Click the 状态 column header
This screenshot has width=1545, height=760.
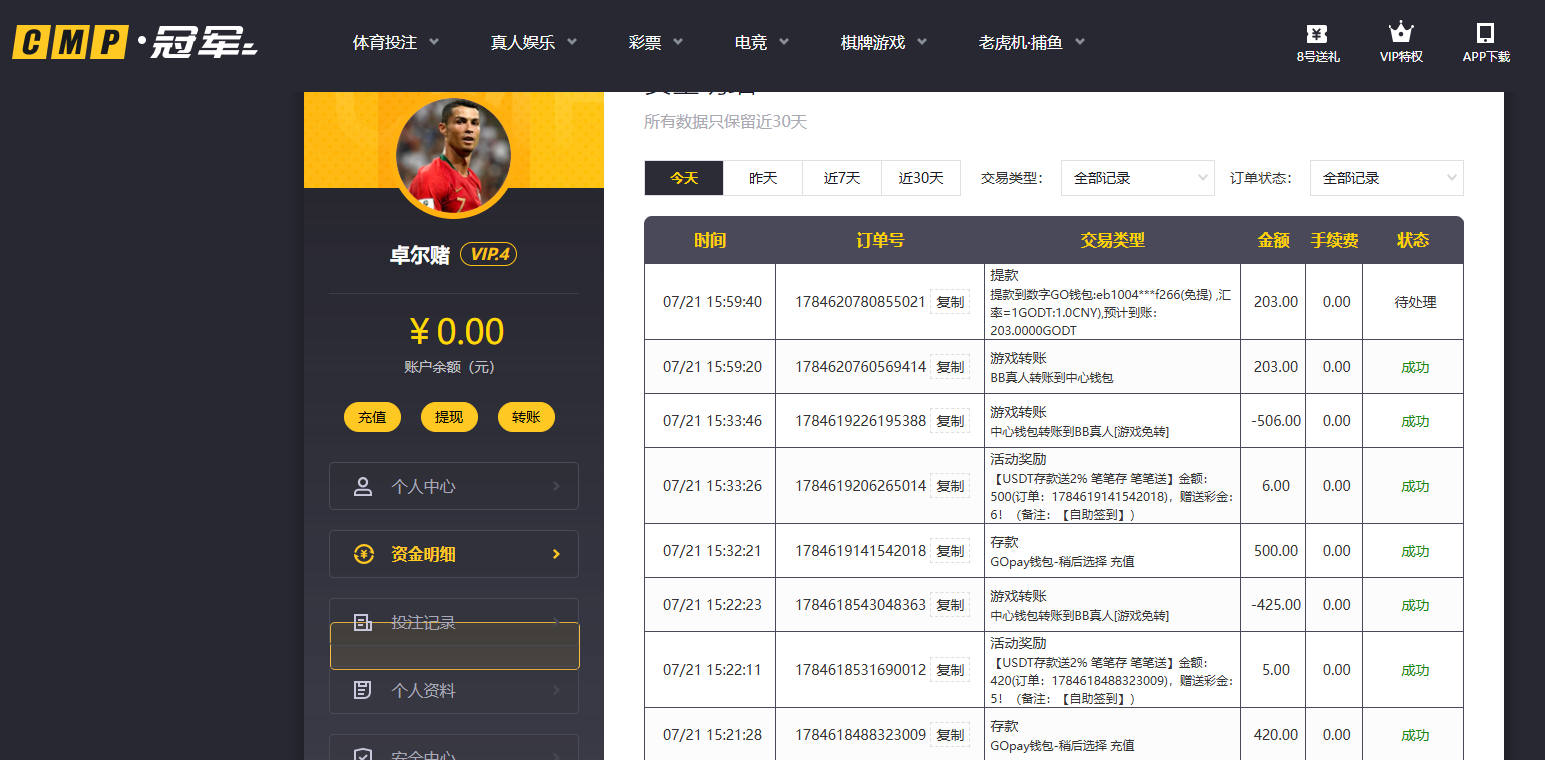(x=1413, y=240)
